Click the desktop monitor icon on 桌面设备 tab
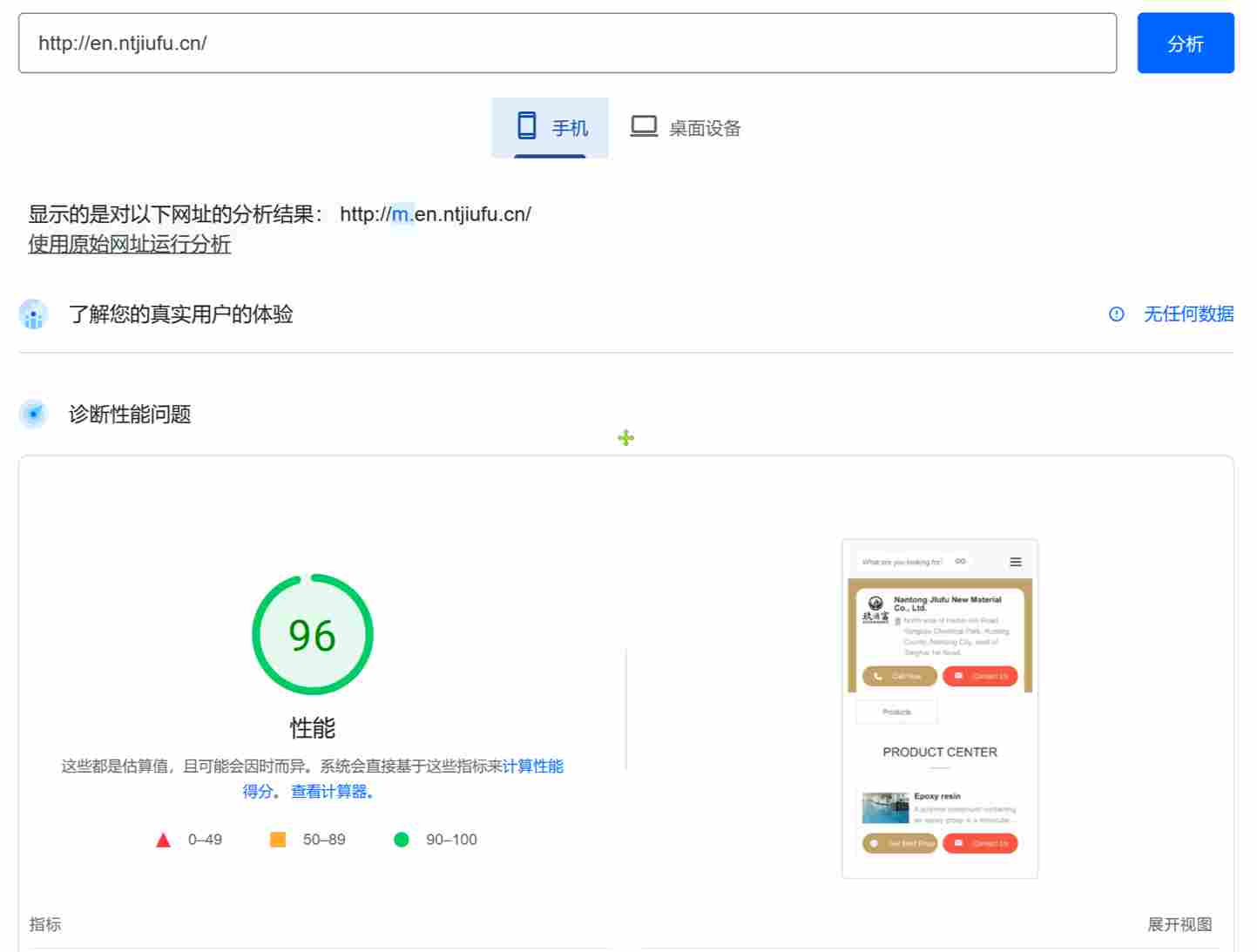This screenshot has height=952, width=1257. [x=644, y=126]
